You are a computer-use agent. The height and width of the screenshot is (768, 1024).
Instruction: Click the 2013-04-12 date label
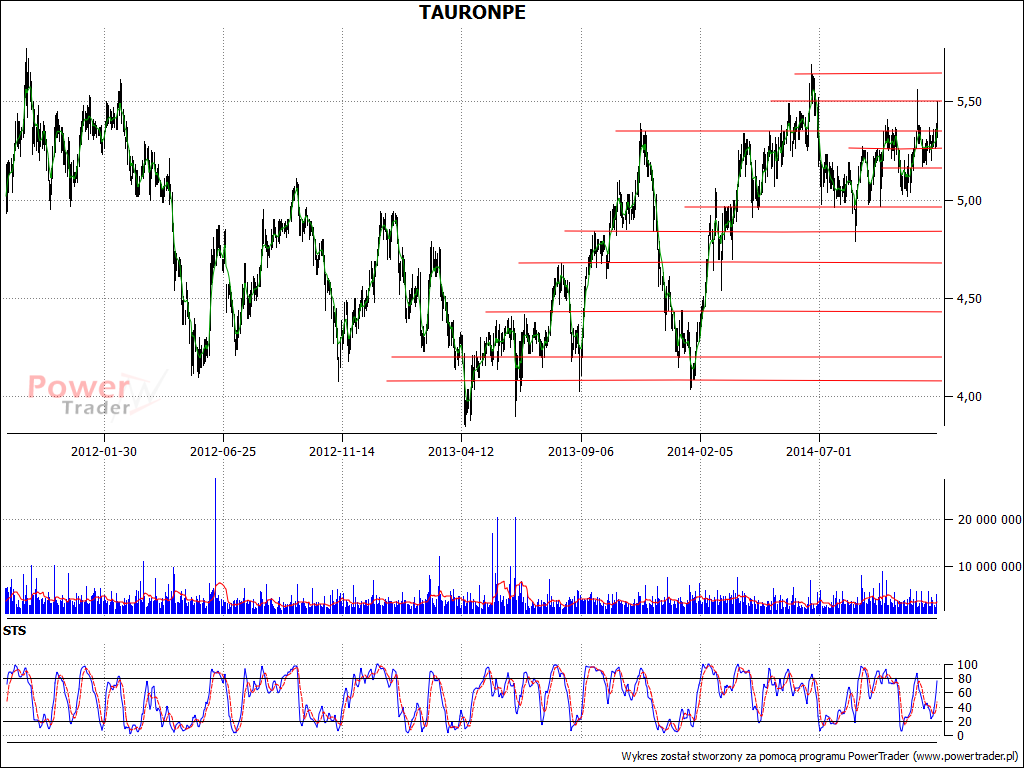(461, 451)
